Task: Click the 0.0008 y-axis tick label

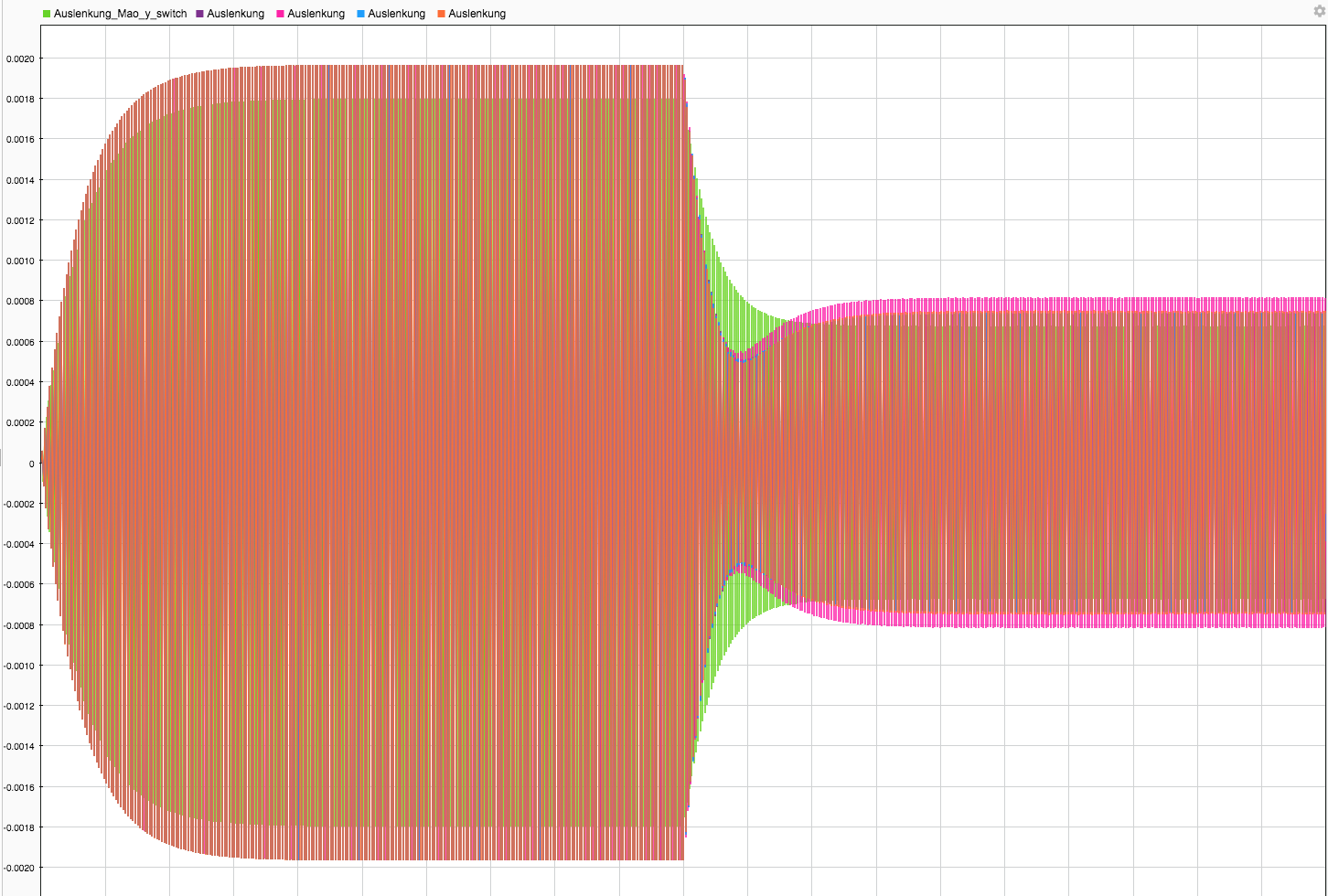Action: pyautogui.click(x=20, y=301)
